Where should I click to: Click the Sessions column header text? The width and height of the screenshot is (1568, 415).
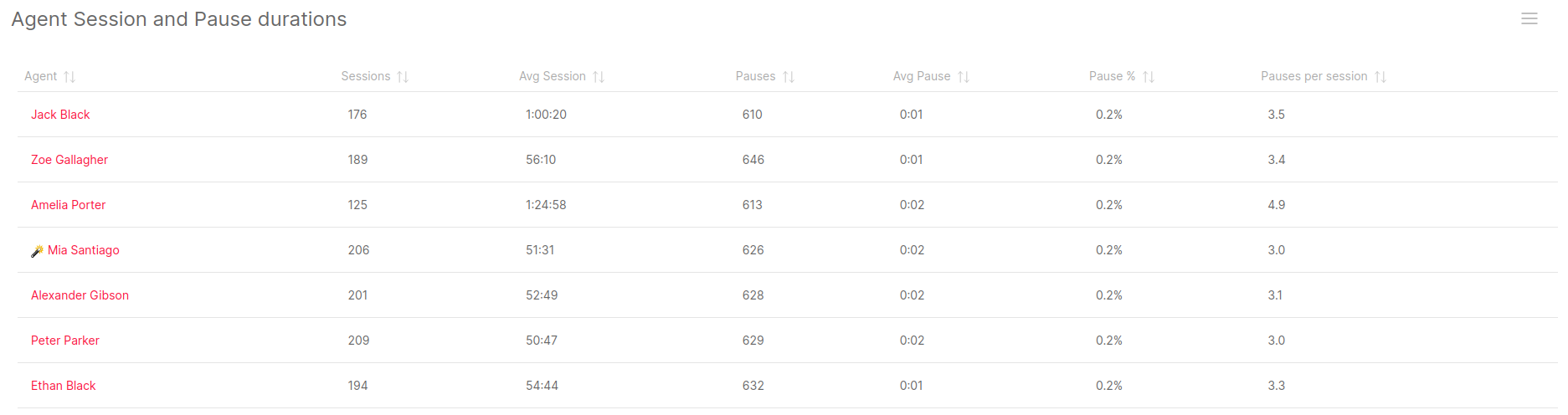pyautogui.click(x=366, y=76)
